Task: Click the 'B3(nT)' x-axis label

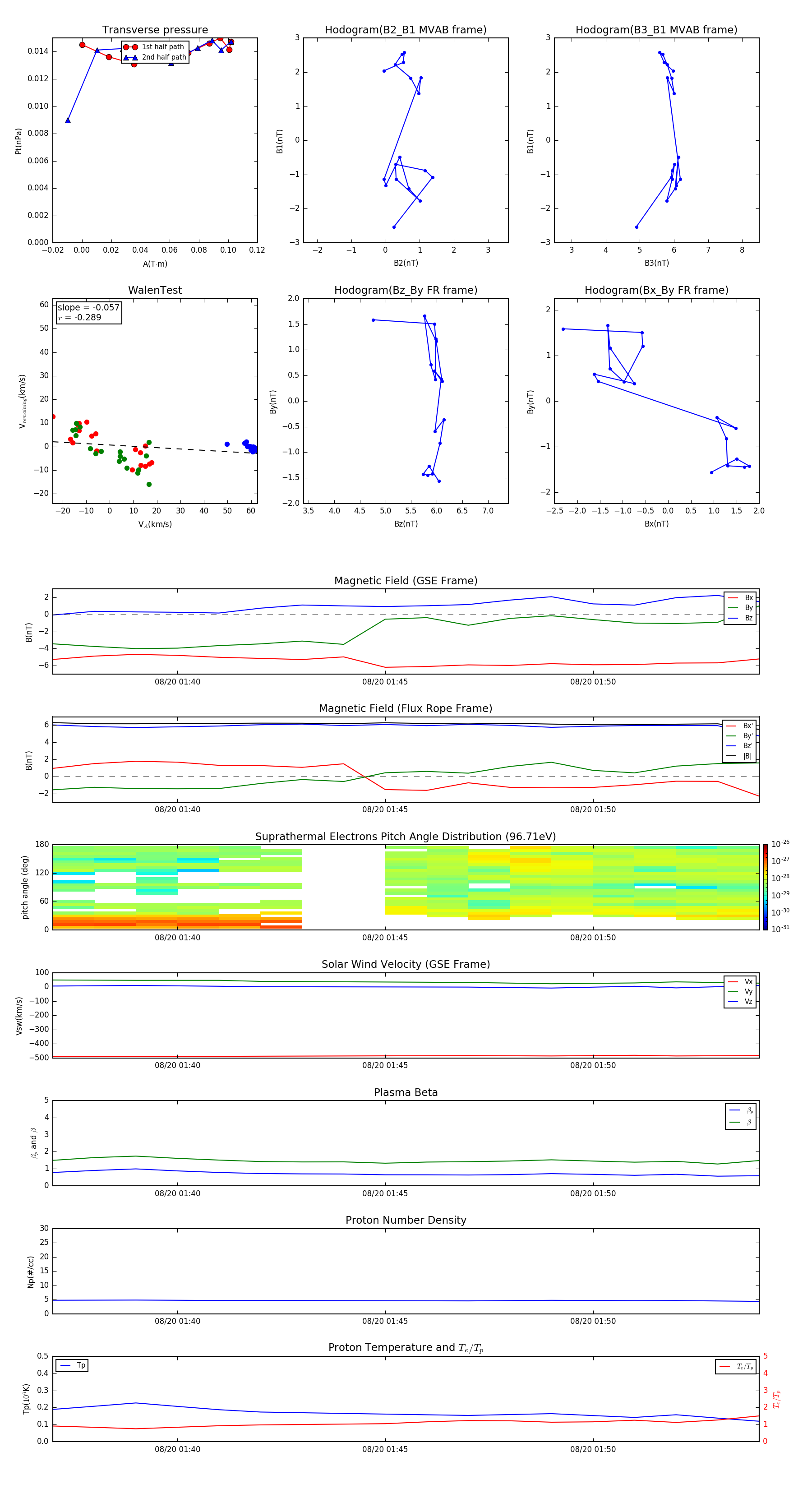Action: click(656, 263)
